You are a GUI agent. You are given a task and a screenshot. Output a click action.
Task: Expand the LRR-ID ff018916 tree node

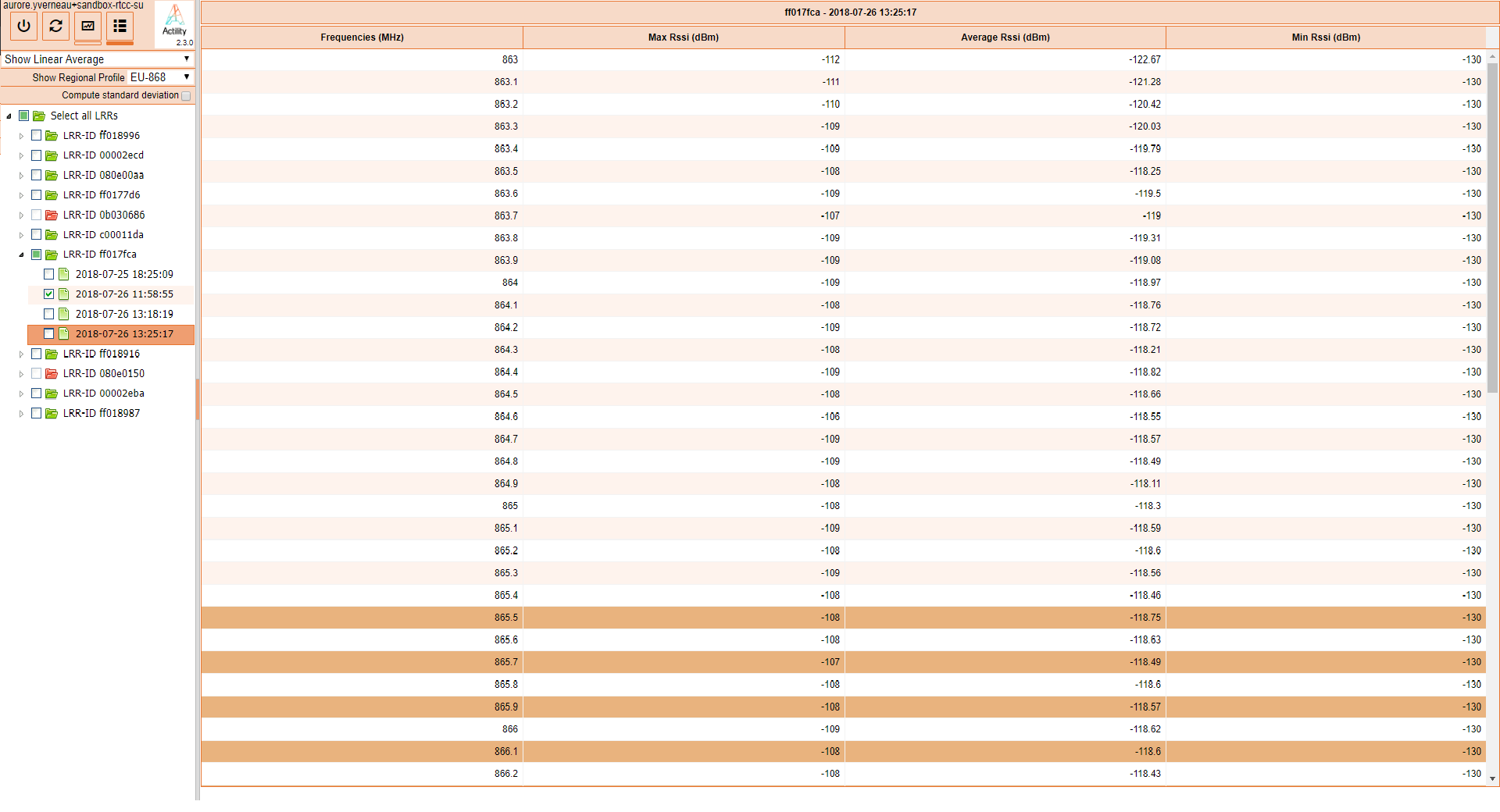pyautogui.click(x=21, y=354)
